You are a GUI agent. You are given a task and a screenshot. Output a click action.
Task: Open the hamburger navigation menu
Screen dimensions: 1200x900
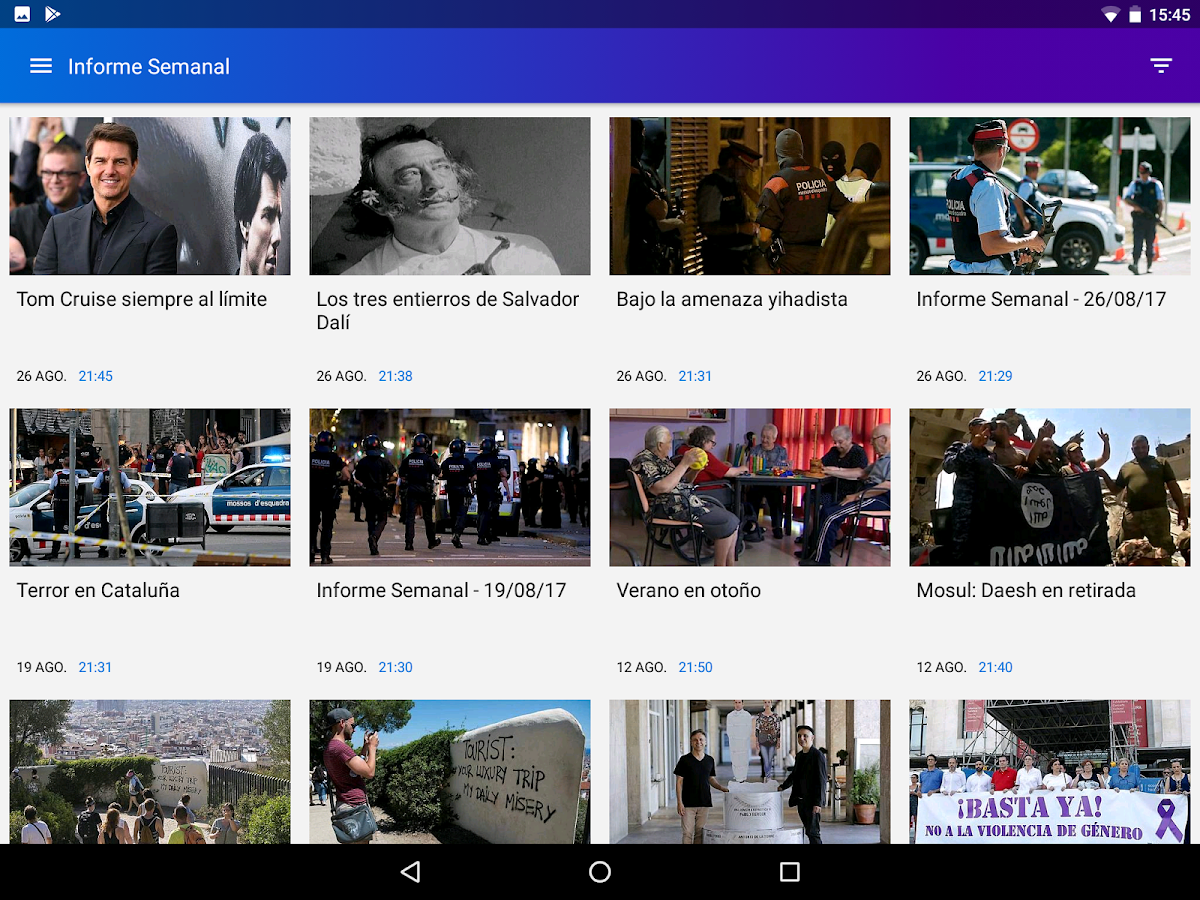(41, 66)
